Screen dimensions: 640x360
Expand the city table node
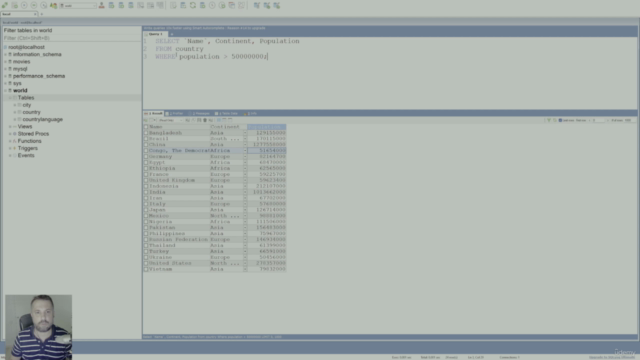[15, 105]
